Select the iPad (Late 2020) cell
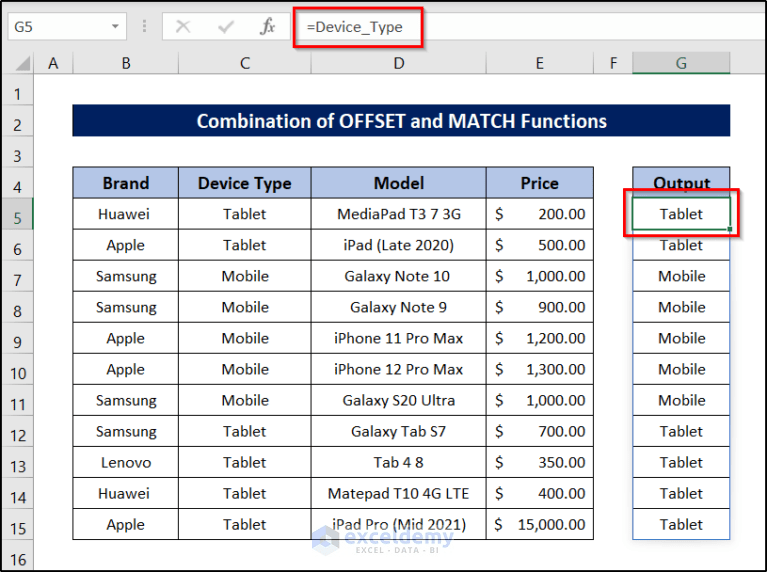The image size is (767, 572). pos(399,245)
